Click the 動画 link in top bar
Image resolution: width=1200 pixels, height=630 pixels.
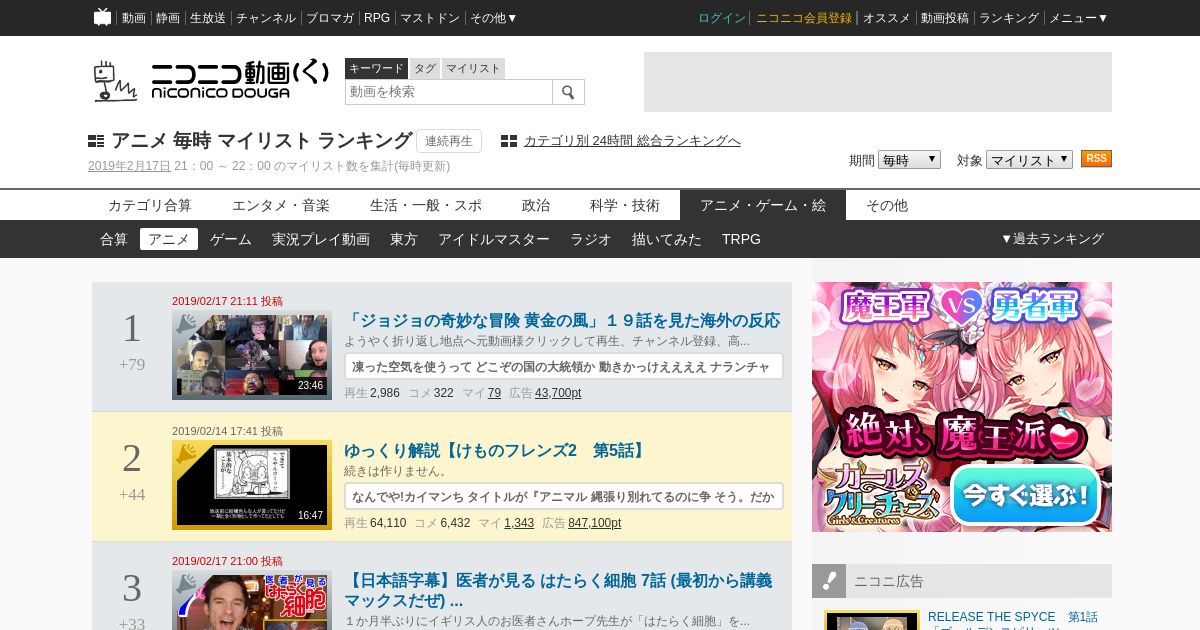[x=134, y=18]
